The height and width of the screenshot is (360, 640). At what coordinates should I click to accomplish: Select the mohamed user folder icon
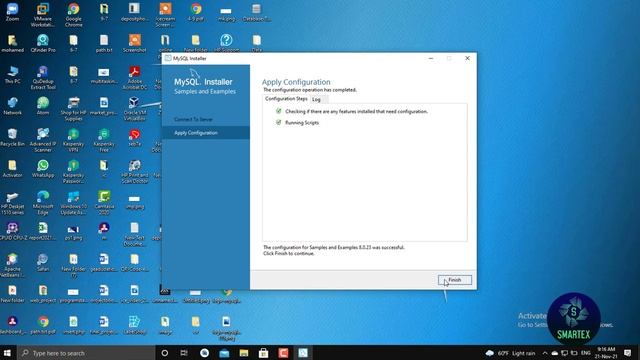(x=12, y=43)
